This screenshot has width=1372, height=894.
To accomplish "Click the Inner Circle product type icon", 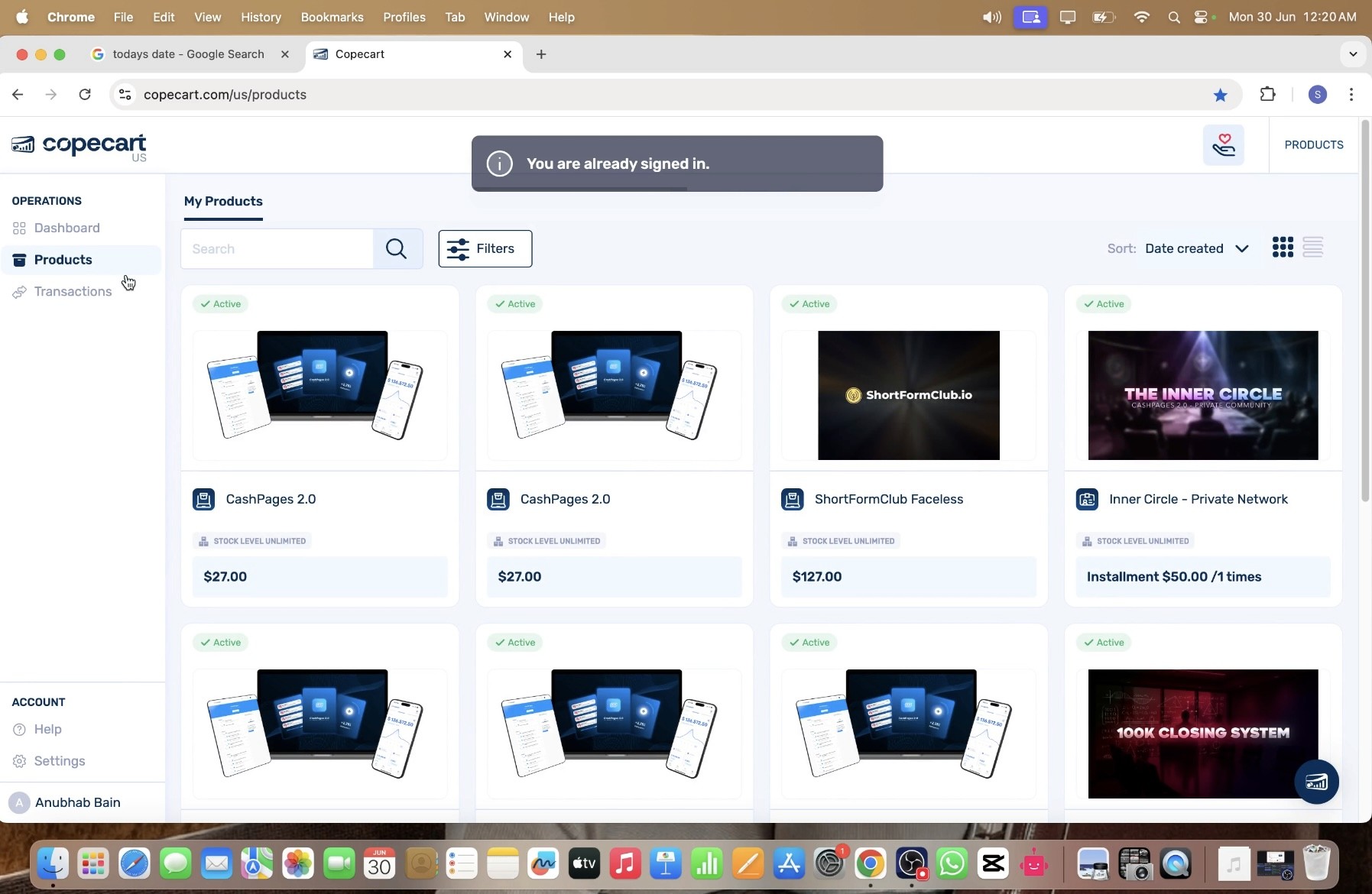I will point(1087,500).
